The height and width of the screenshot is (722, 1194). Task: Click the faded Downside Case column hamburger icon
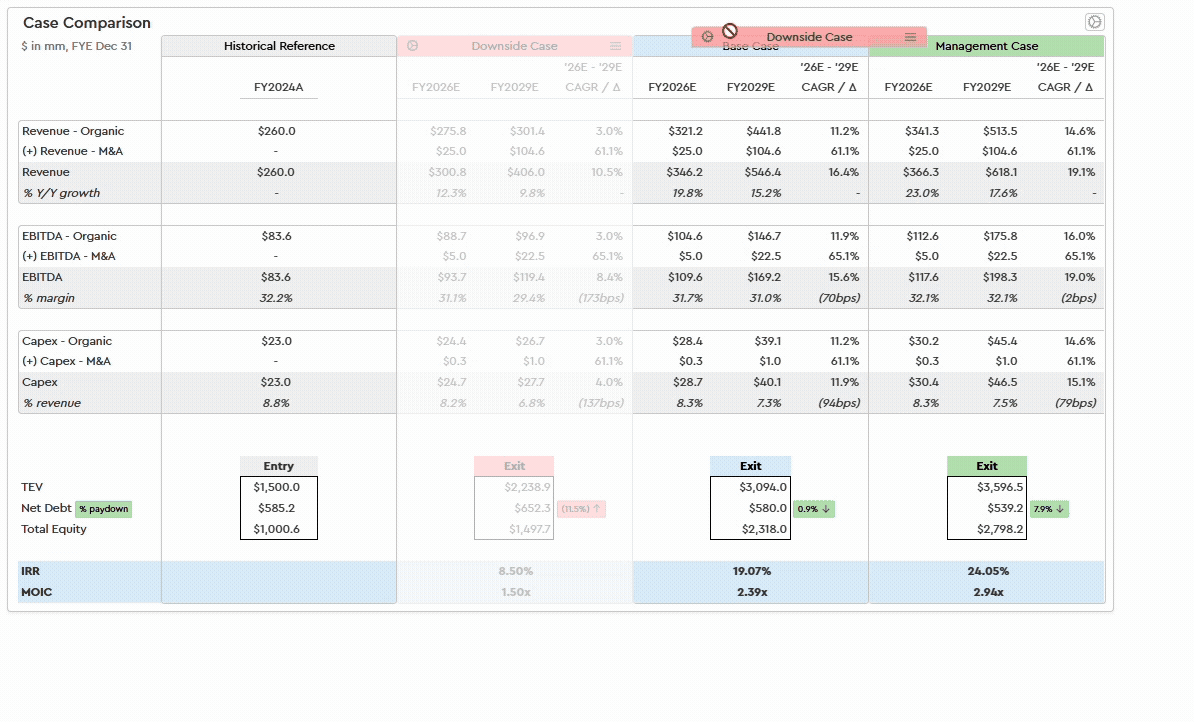click(616, 46)
